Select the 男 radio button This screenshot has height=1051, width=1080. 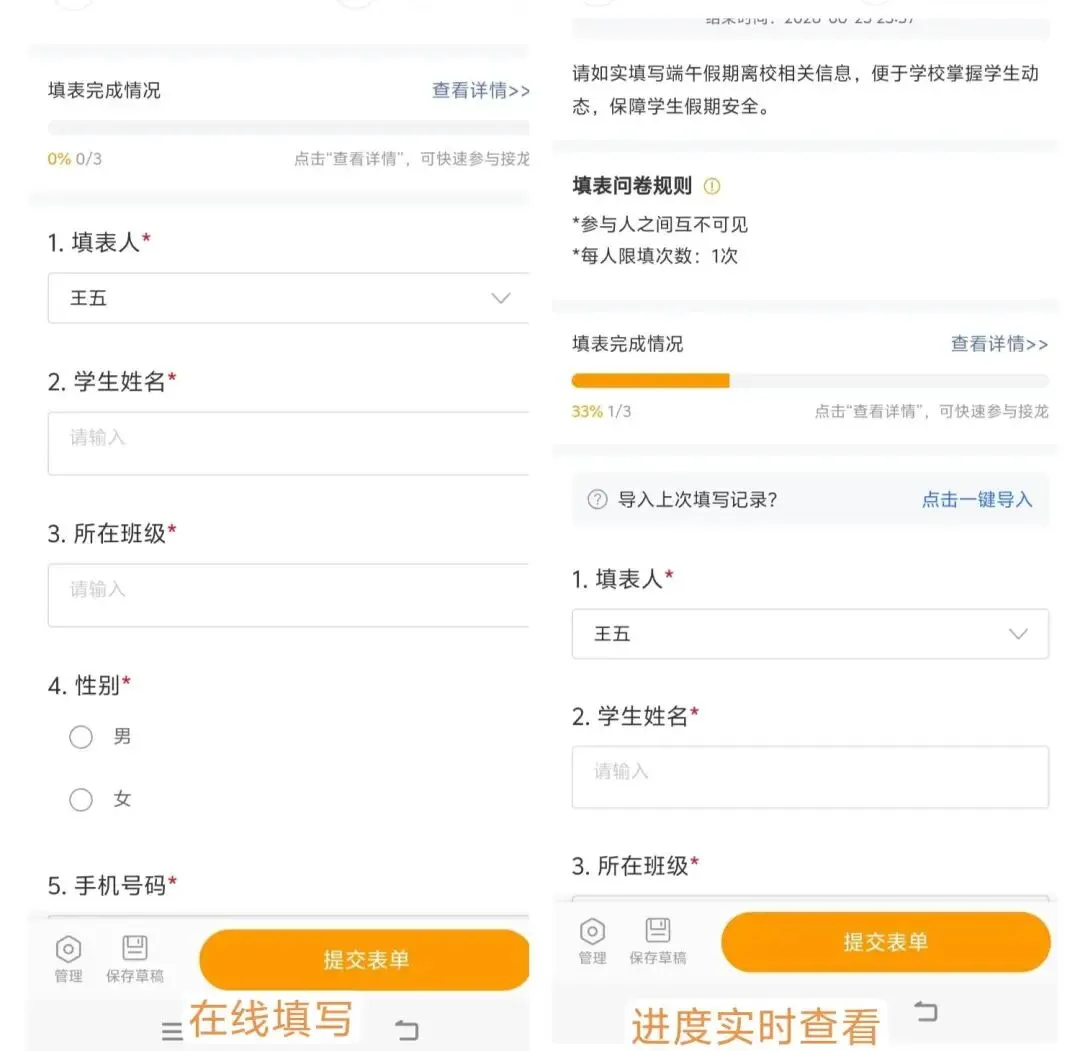click(81, 737)
